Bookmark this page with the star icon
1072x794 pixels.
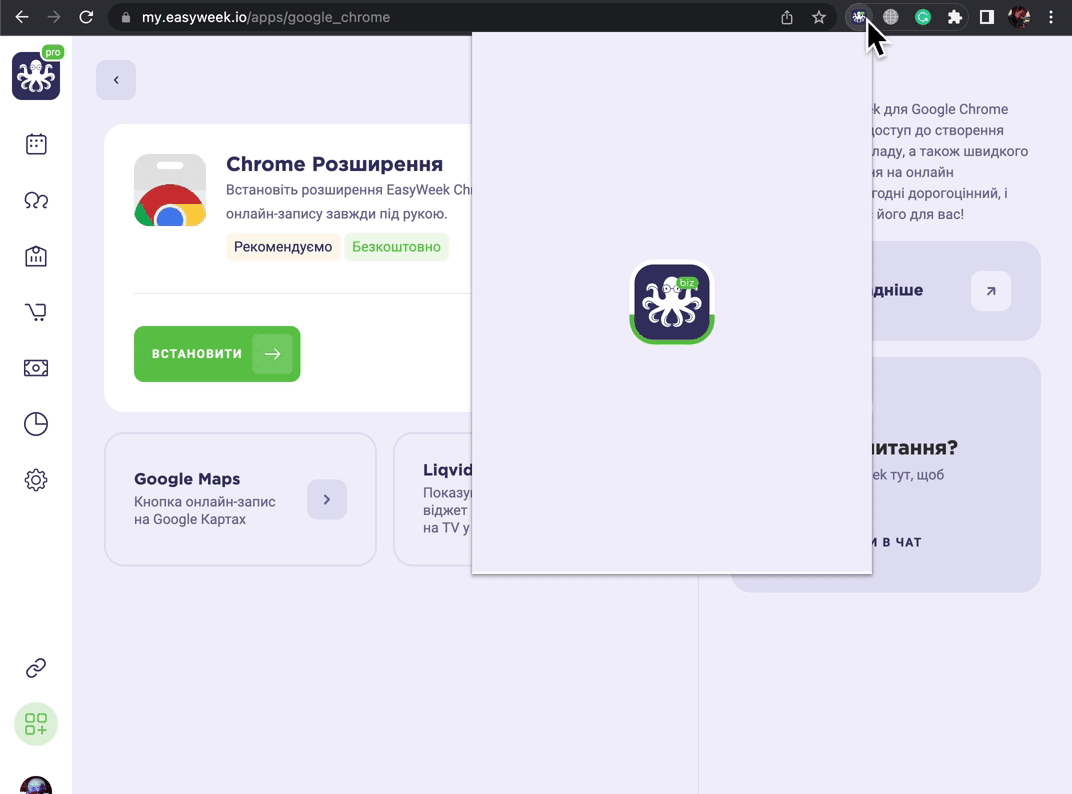[818, 17]
